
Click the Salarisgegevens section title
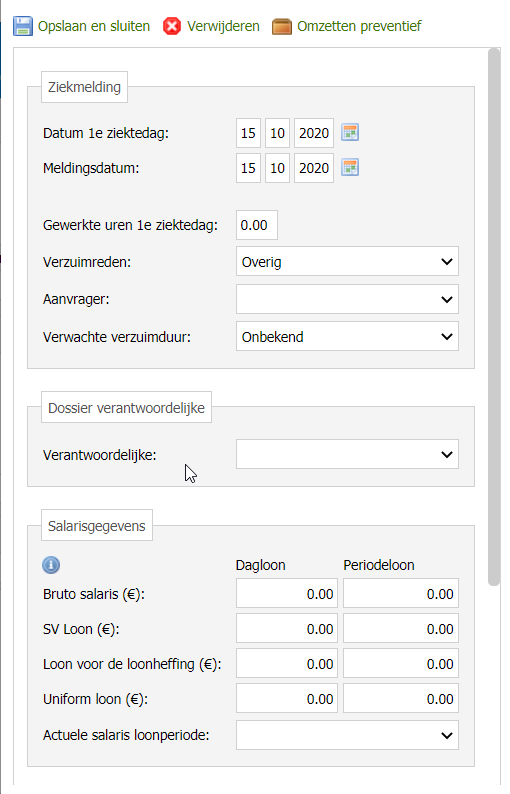(x=97, y=526)
